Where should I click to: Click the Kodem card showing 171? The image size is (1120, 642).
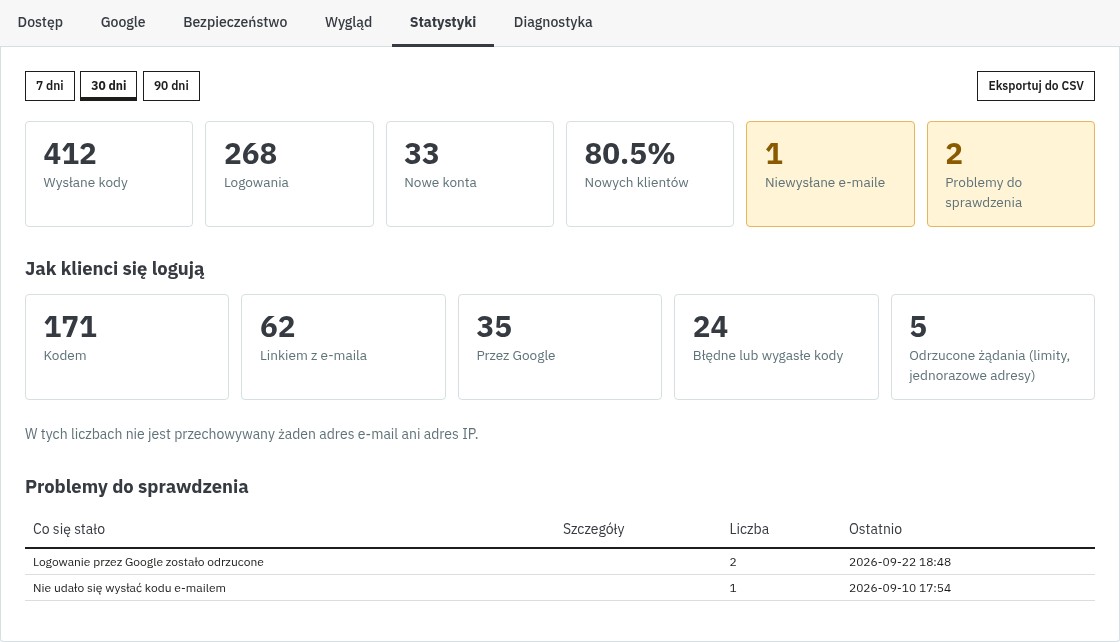click(127, 347)
